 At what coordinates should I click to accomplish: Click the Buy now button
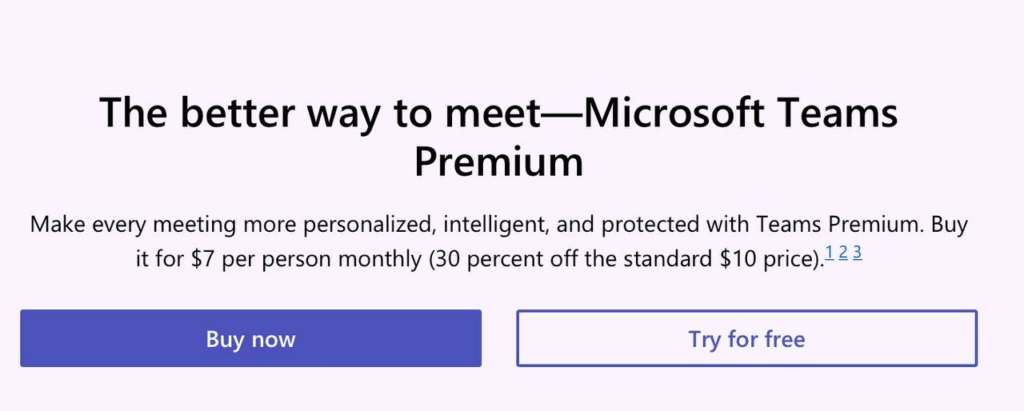[x=251, y=338]
